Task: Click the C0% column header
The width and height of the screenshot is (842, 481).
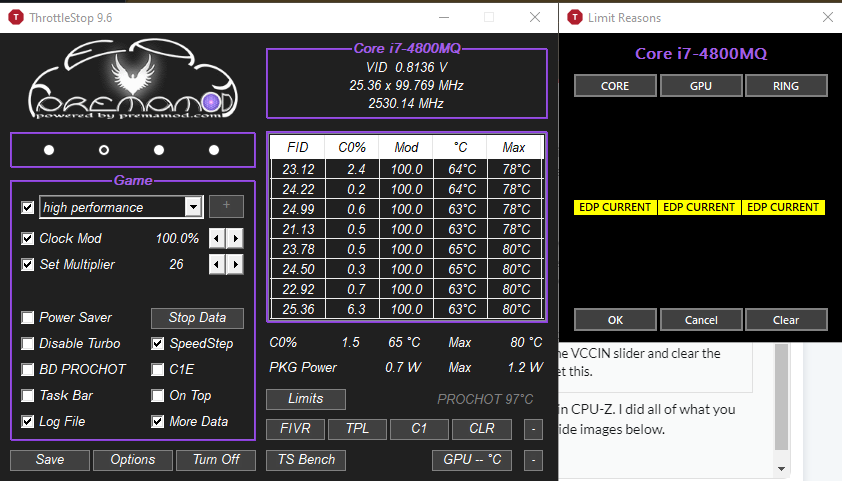Action: (x=352, y=148)
